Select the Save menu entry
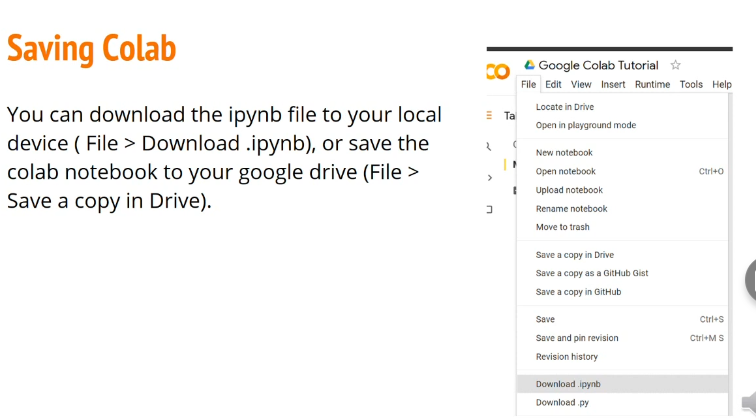The height and width of the screenshot is (418, 756). [x=622, y=320]
